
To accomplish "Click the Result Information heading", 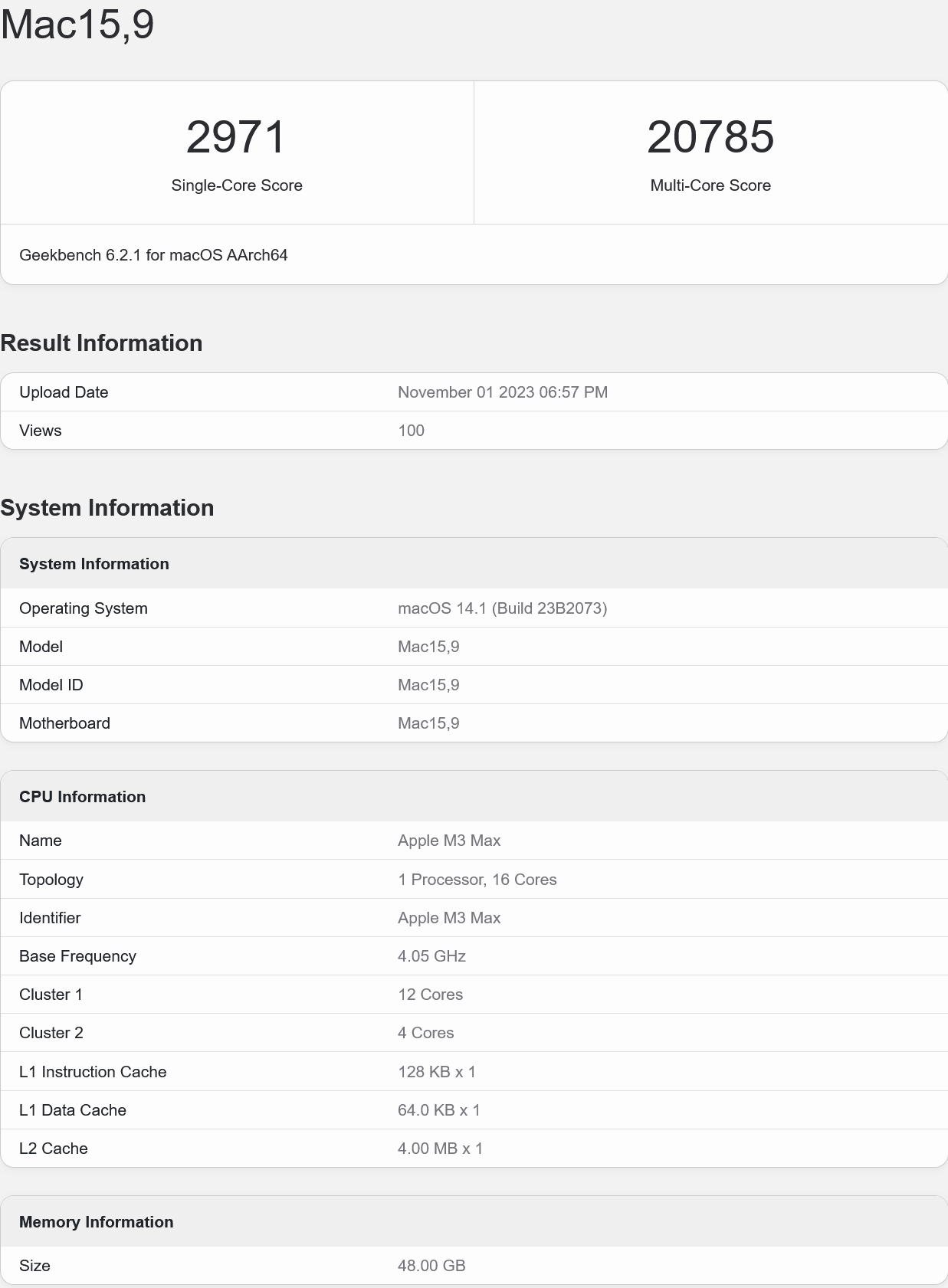I will (101, 343).
